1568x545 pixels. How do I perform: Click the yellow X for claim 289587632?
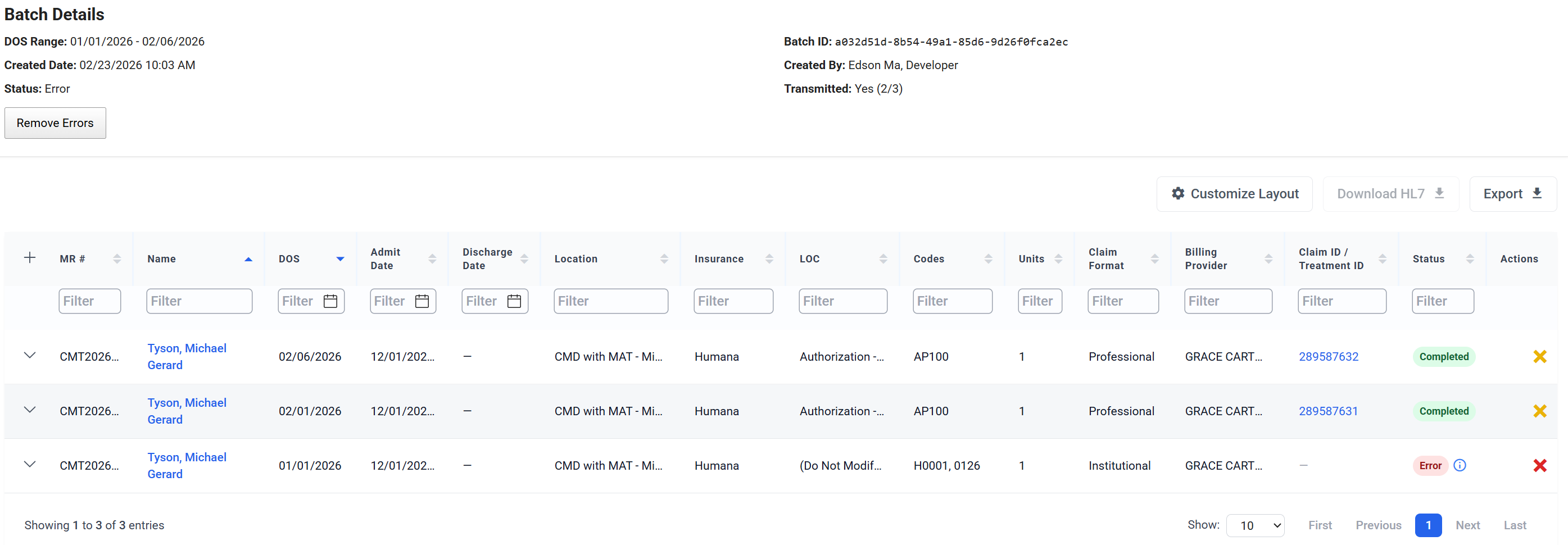[x=1539, y=357]
